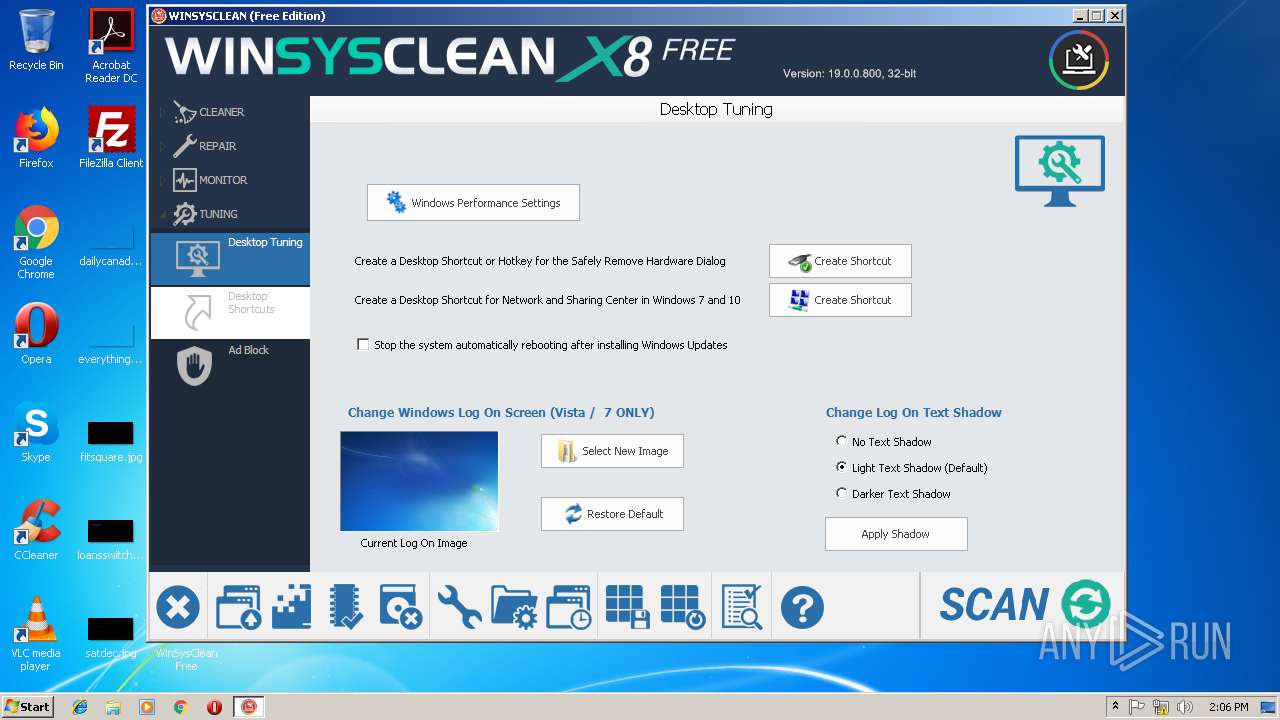
Task: Click Select New Image button
Action: pyautogui.click(x=612, y=451)
